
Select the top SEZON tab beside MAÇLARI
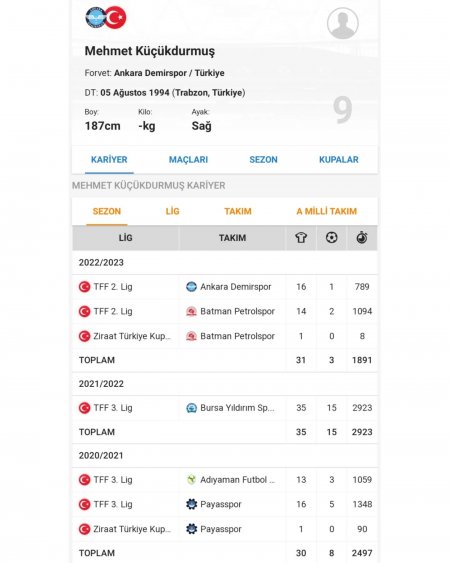point(263,160)
